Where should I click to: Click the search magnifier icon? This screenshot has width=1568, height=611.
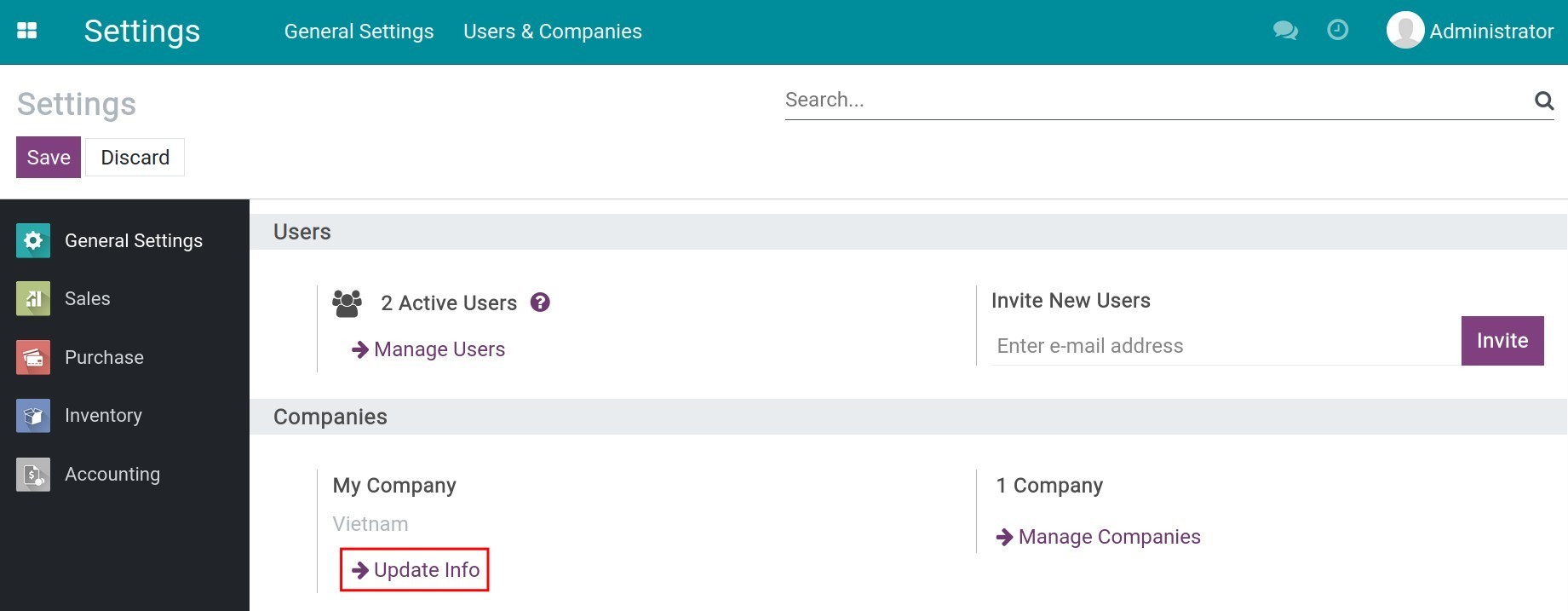point(1544,101)
